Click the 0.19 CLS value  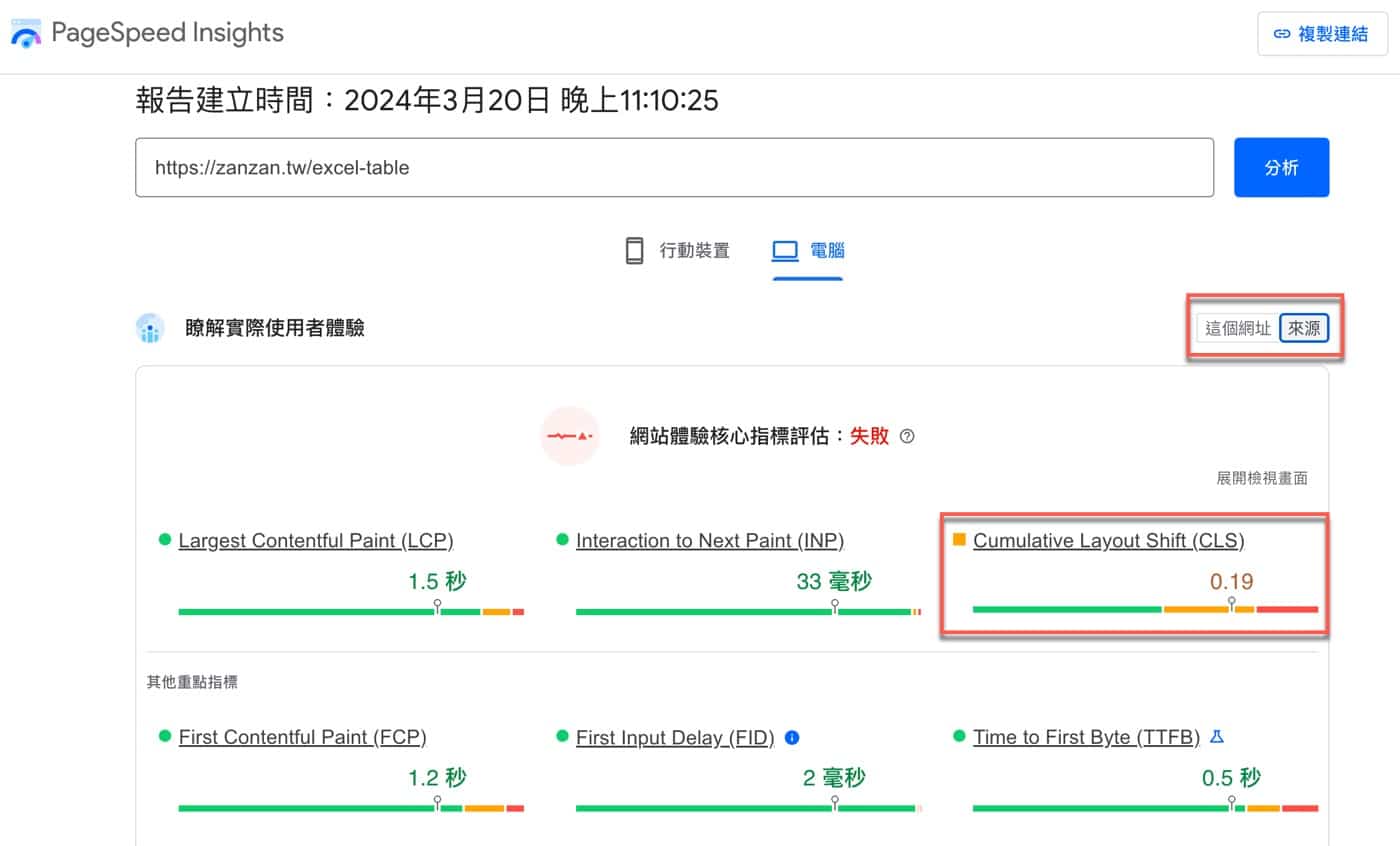pos(1232,581)
